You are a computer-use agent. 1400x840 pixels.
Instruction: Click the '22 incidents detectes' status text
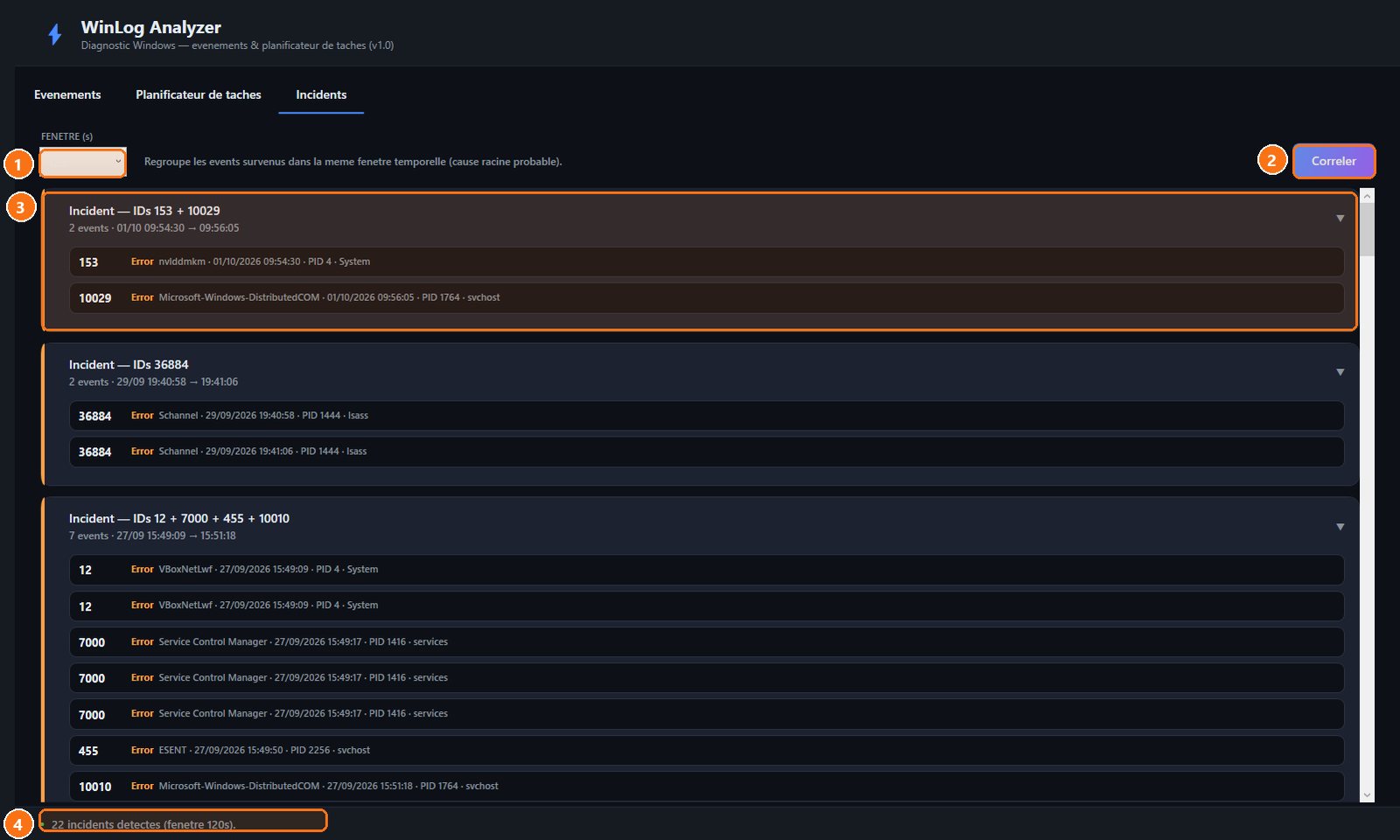click(143, 824)
